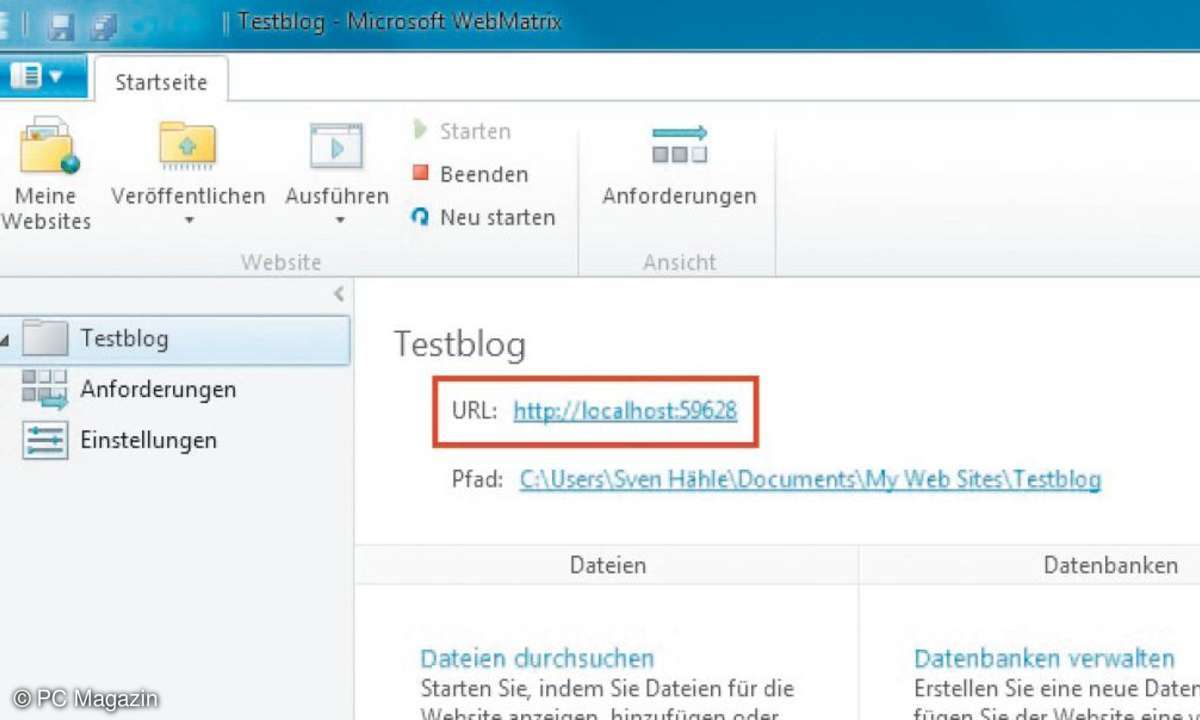Screen dimensions: 1200x720
Task: Click Starten in the Website group
Action: 461,131
